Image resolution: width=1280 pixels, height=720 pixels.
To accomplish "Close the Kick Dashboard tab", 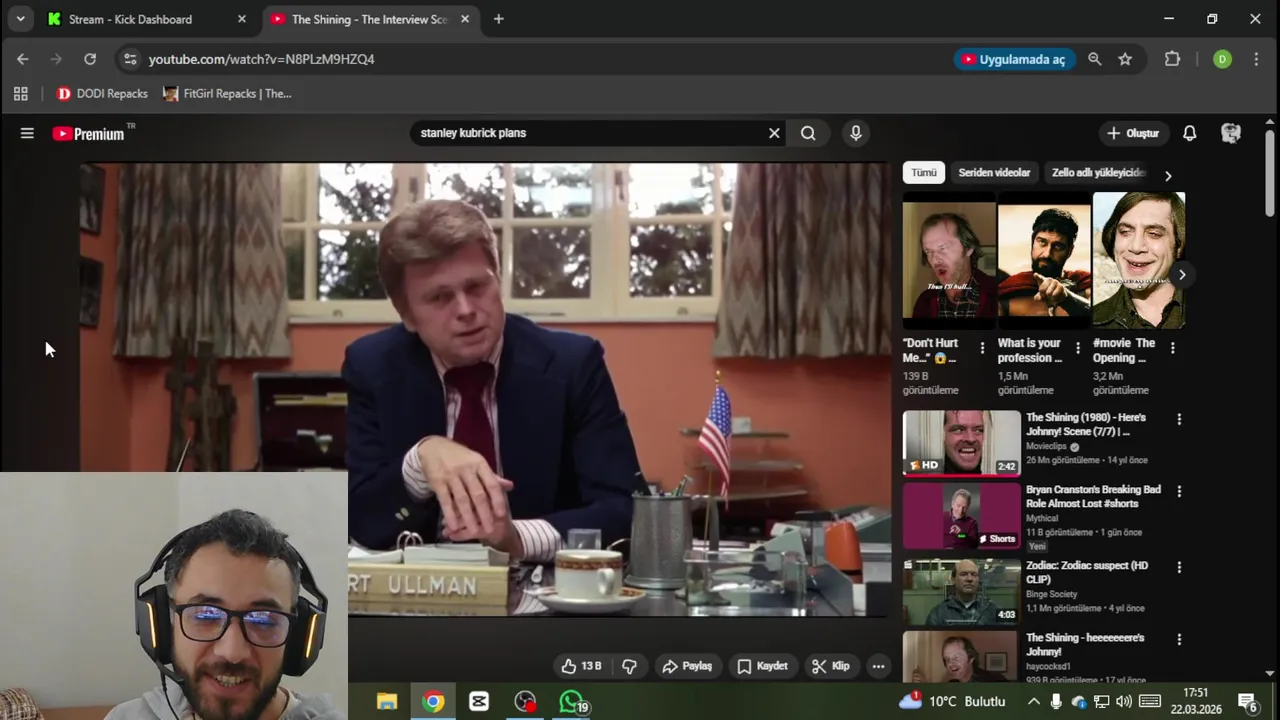I will click(x=242, y=19).
